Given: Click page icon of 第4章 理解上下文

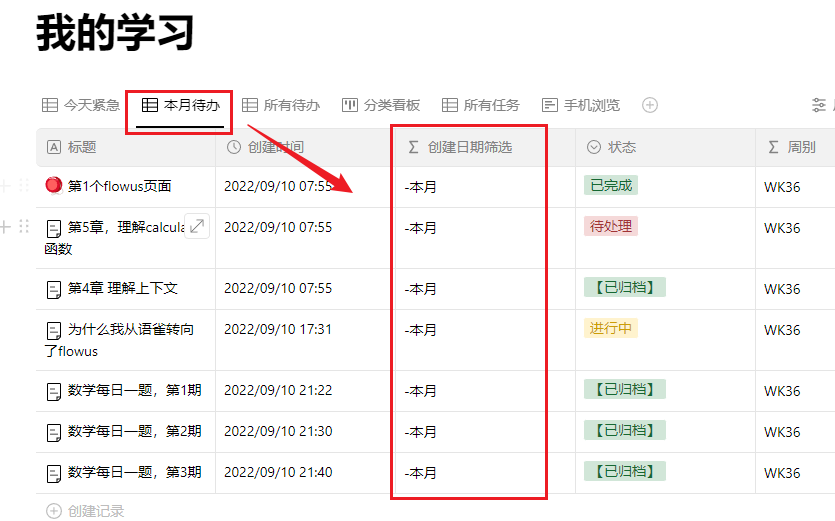Looking at the screenshot, I should pos(54,289).
